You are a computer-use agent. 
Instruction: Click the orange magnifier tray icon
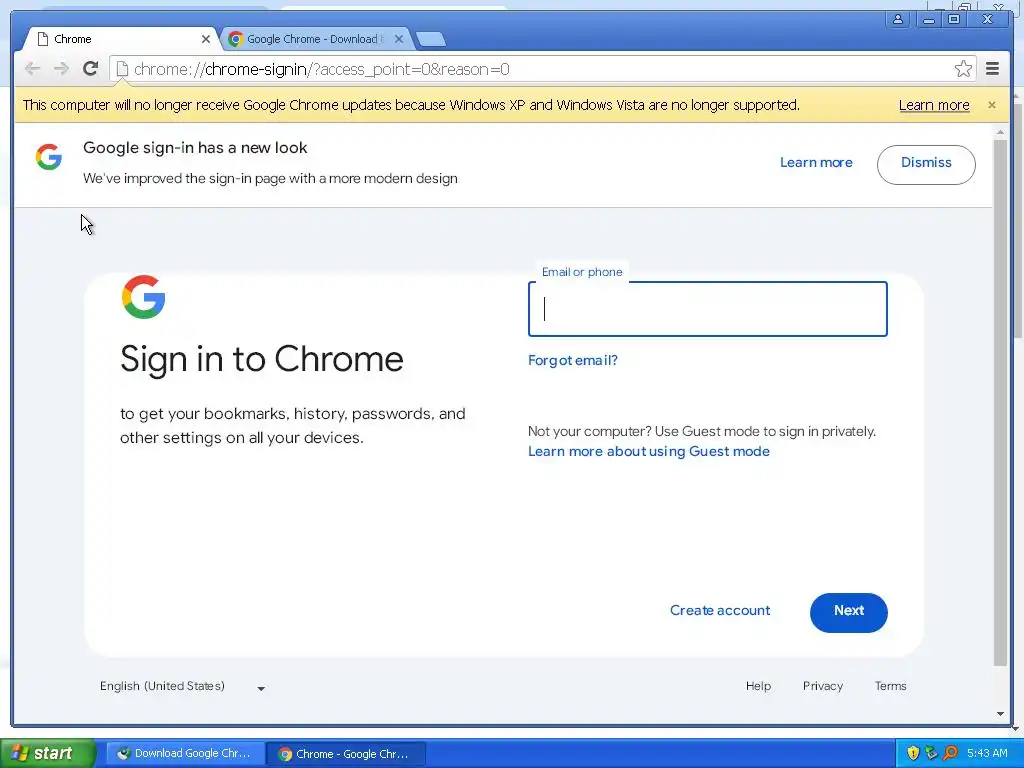(950, 753)
